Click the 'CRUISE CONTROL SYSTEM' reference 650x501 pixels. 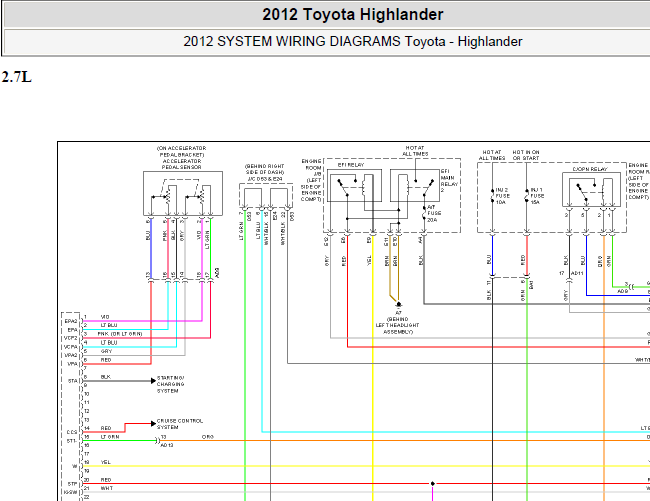coord(179,424)
